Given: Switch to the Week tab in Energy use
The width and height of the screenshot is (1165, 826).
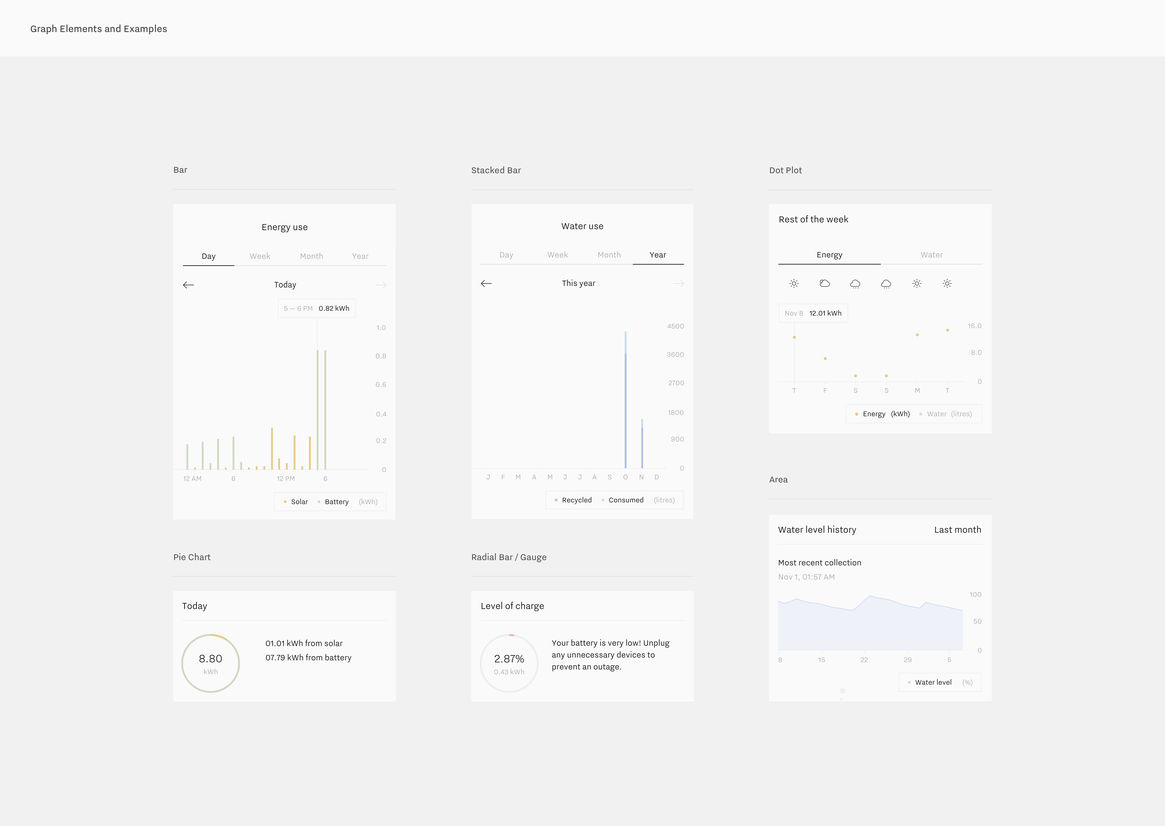Looking at the screenshot, I should (x=260, y=256).
